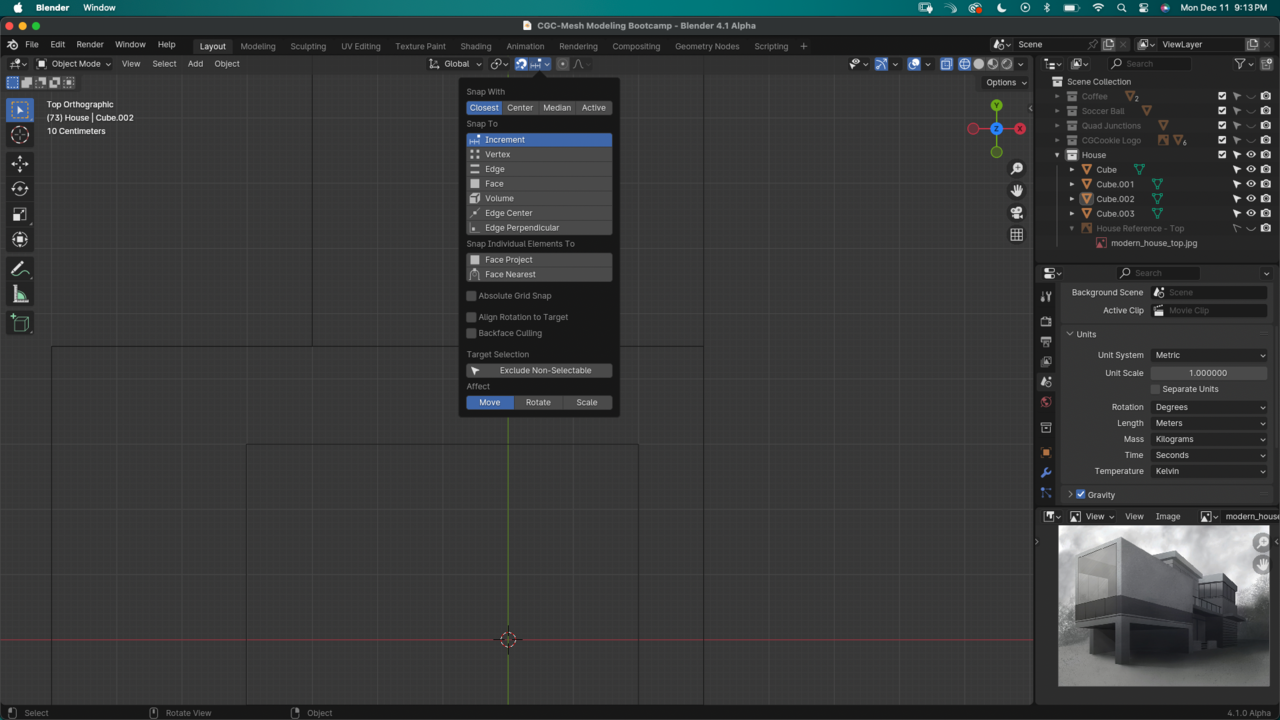
Task: Open the Unit System dropdown
Action: point(1209,355)
